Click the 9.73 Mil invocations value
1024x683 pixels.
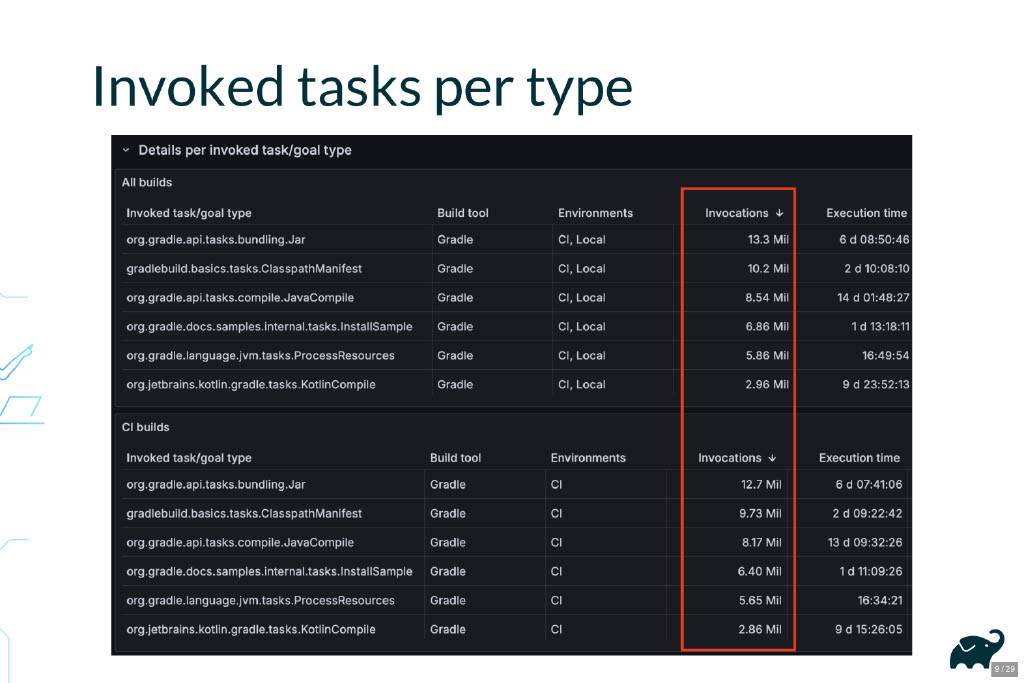pyautogui.click(x=760, y=513)
